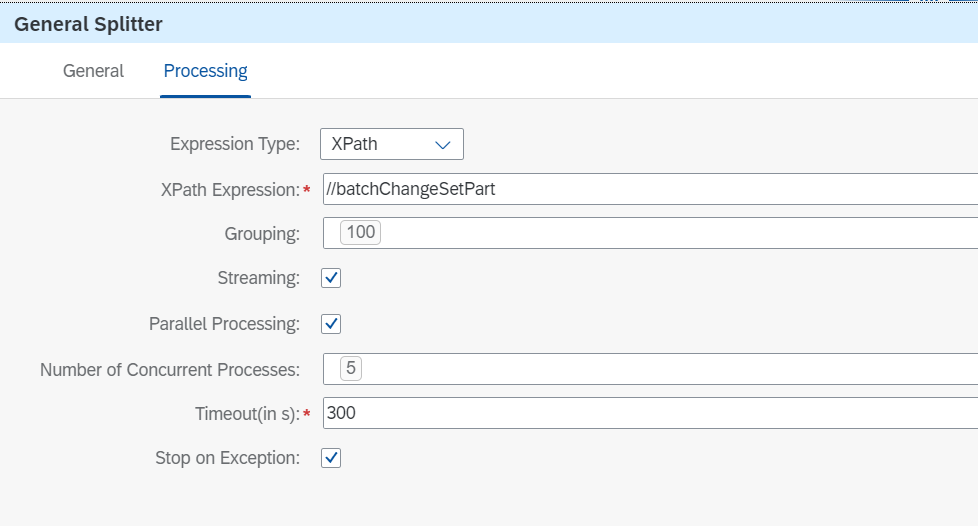Click the Streaming label text
This screenshot has width=978, height=526.
click(258, 278)
